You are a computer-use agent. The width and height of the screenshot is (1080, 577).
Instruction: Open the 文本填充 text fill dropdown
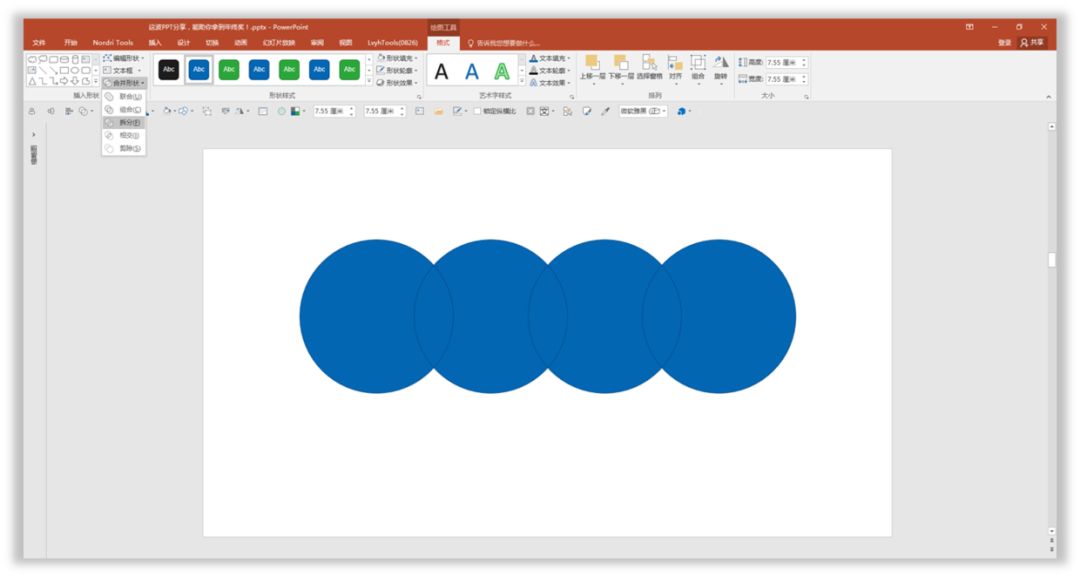[550, 59]
